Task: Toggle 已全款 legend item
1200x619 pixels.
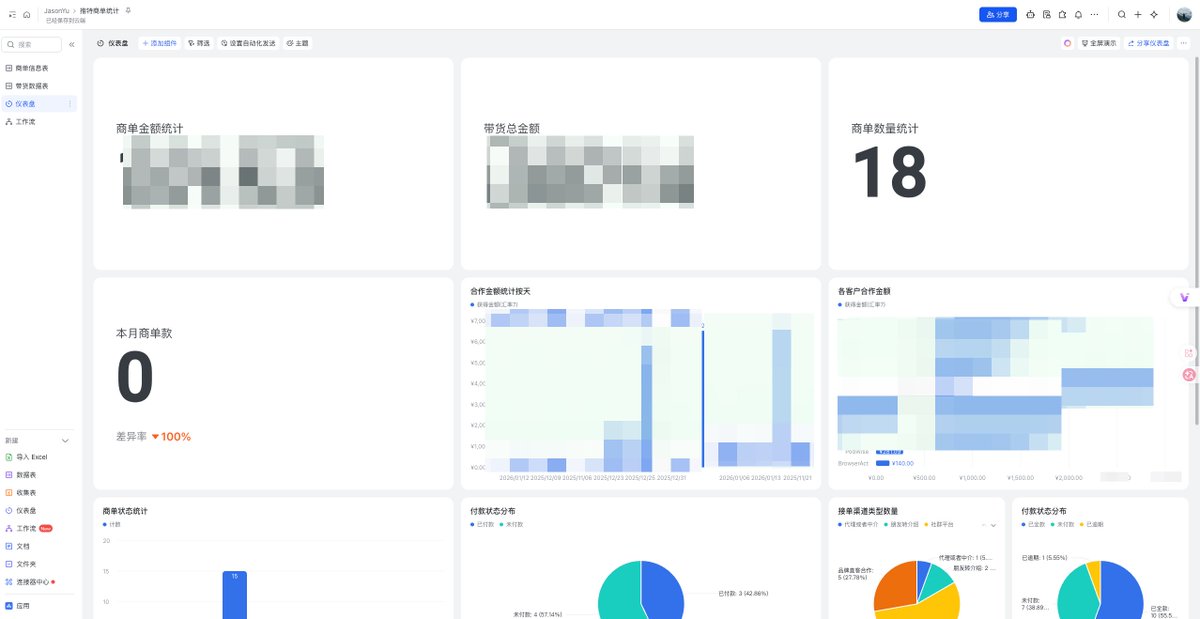Action: (x=1032, y=524)
